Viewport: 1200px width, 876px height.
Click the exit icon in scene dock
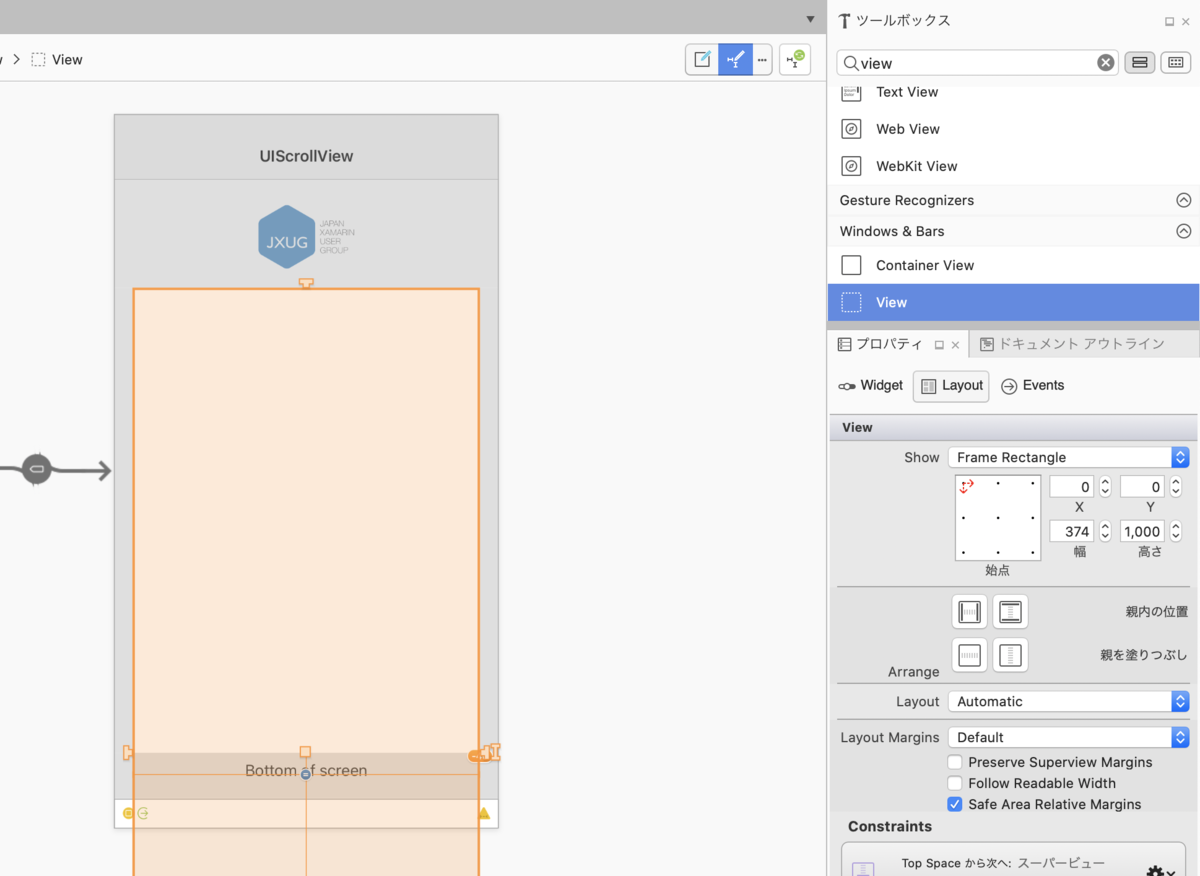click(143, 813)
